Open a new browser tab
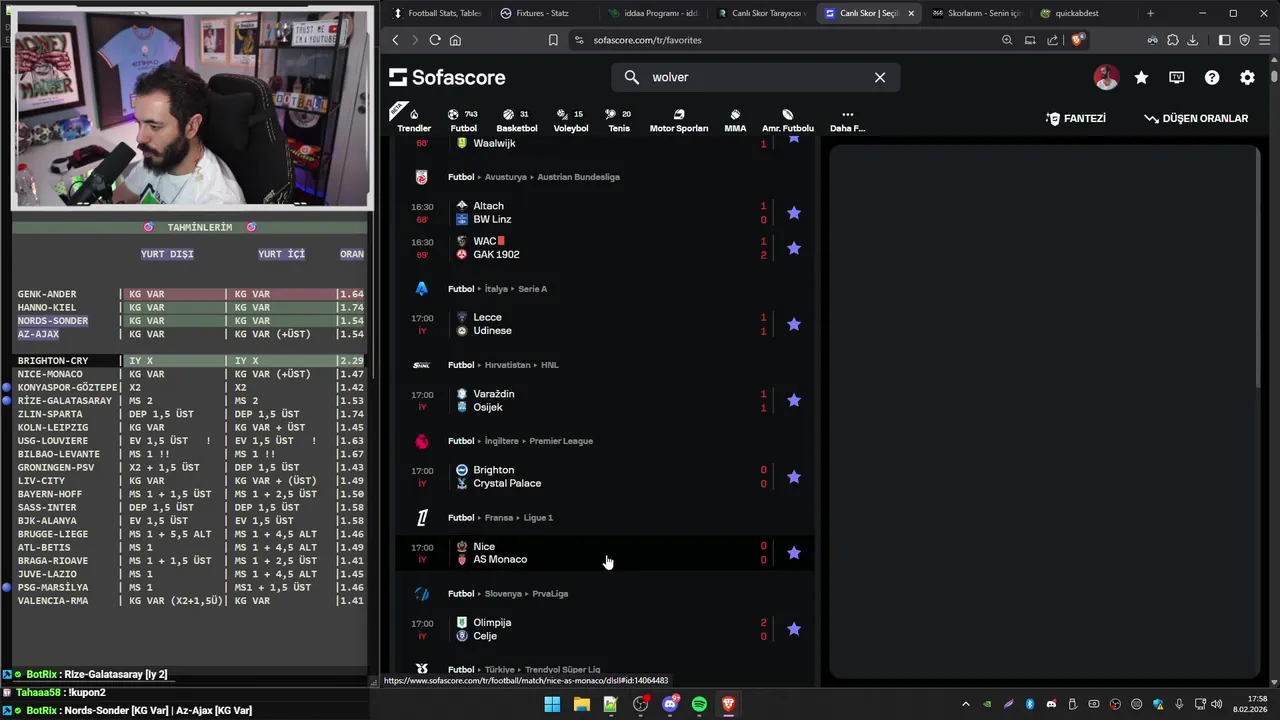 (x=1150, y=13)
